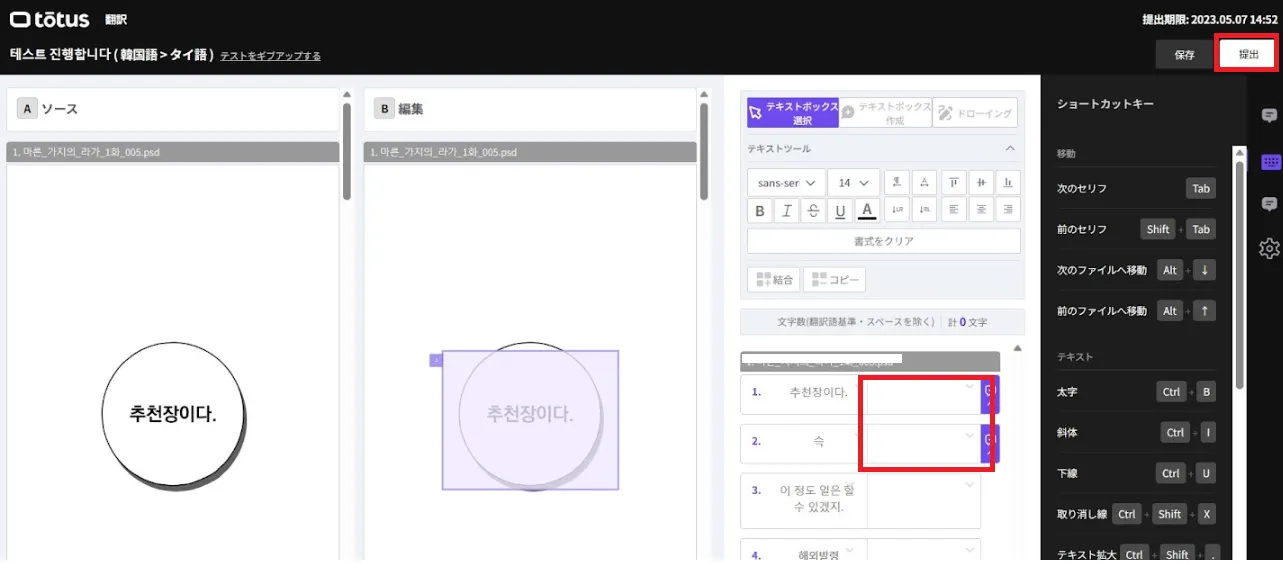Toggle bold formatting

coord(760,210)
